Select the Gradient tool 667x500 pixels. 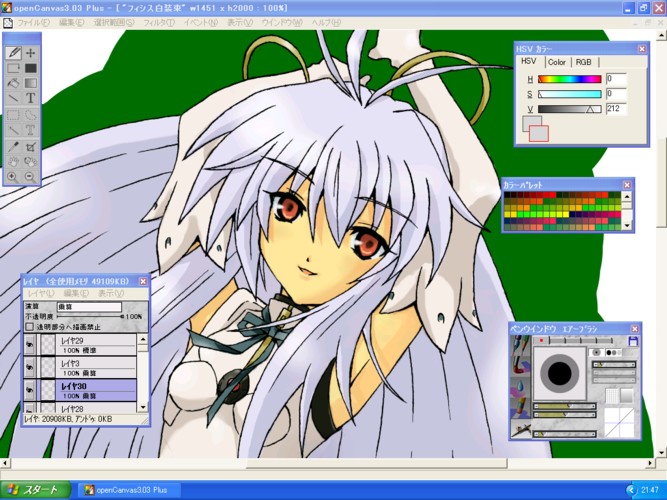(x=31, y=83)
